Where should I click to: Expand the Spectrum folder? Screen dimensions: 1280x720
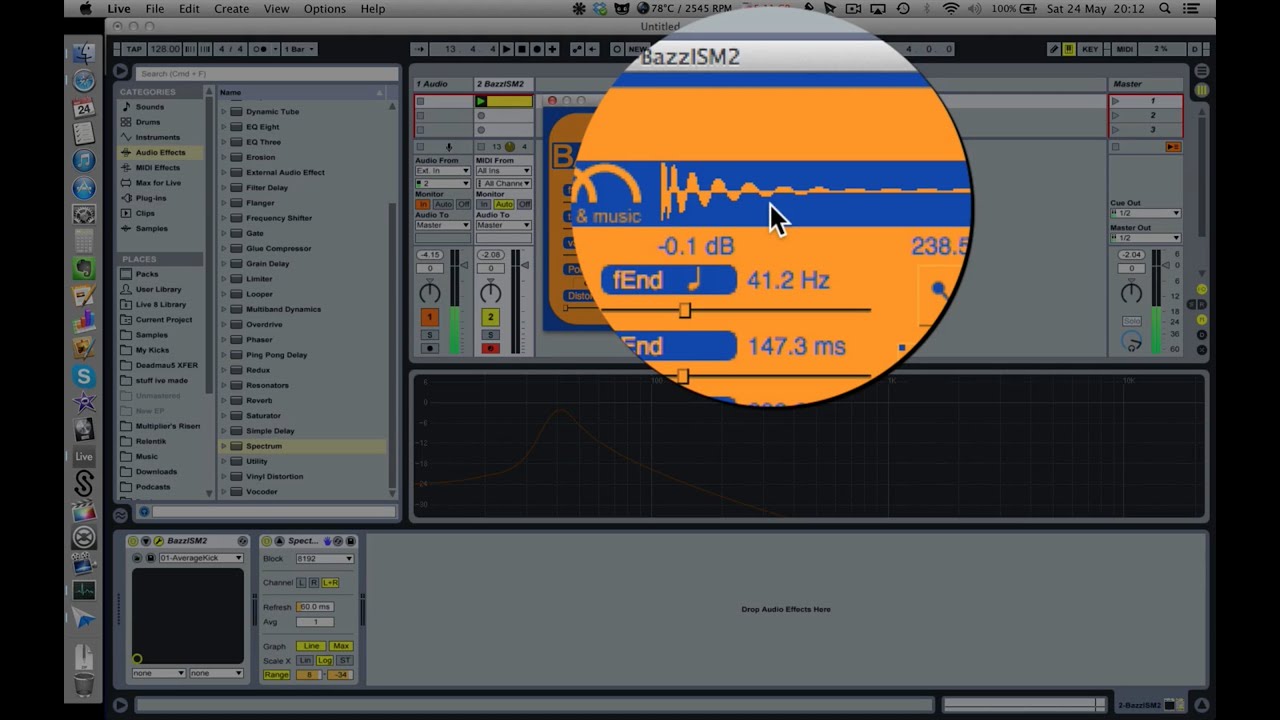224,446
